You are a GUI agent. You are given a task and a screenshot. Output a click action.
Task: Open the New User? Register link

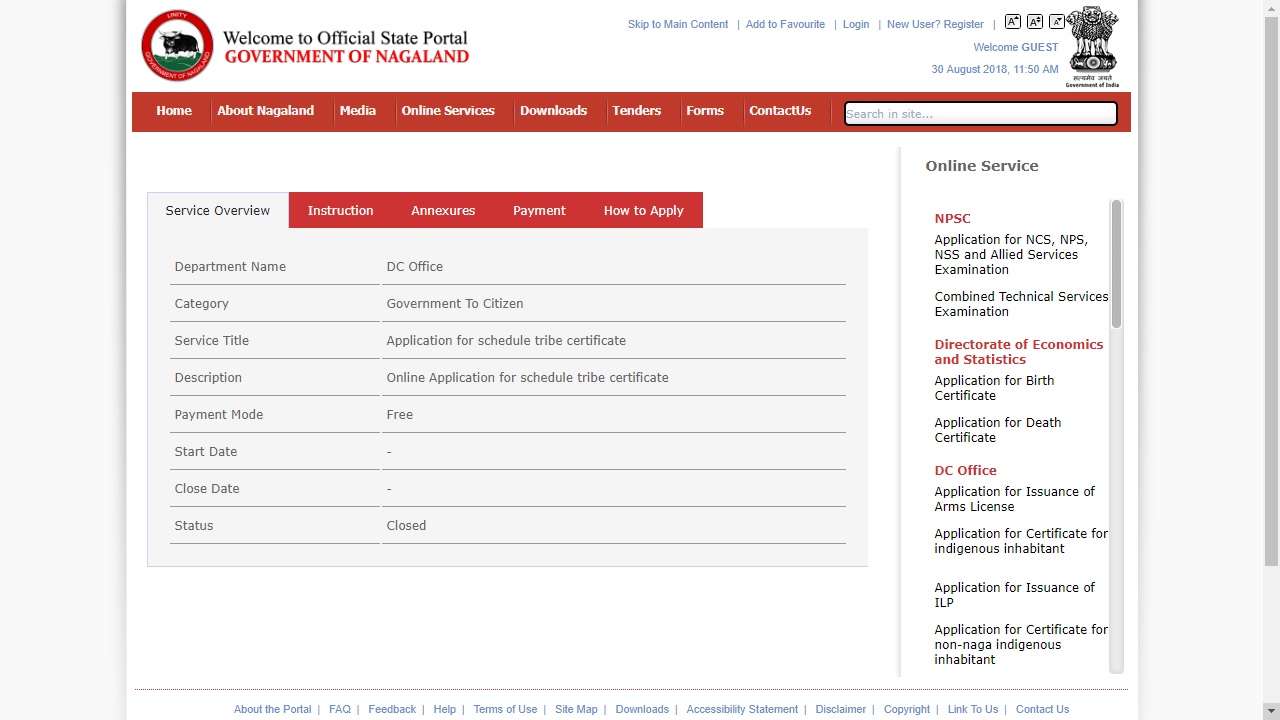935,24
